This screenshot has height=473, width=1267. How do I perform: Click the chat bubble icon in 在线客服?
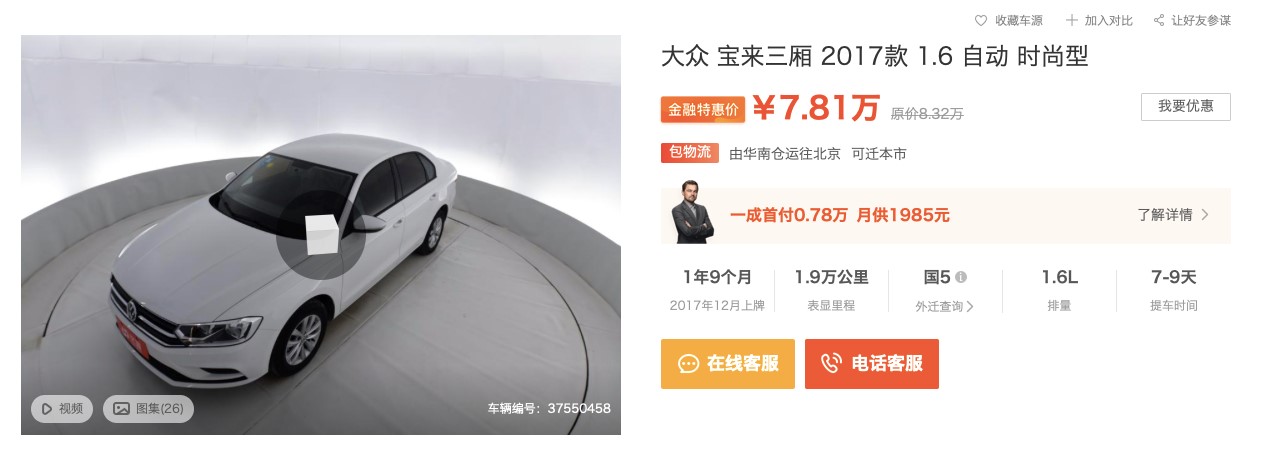tap(689, 364)
